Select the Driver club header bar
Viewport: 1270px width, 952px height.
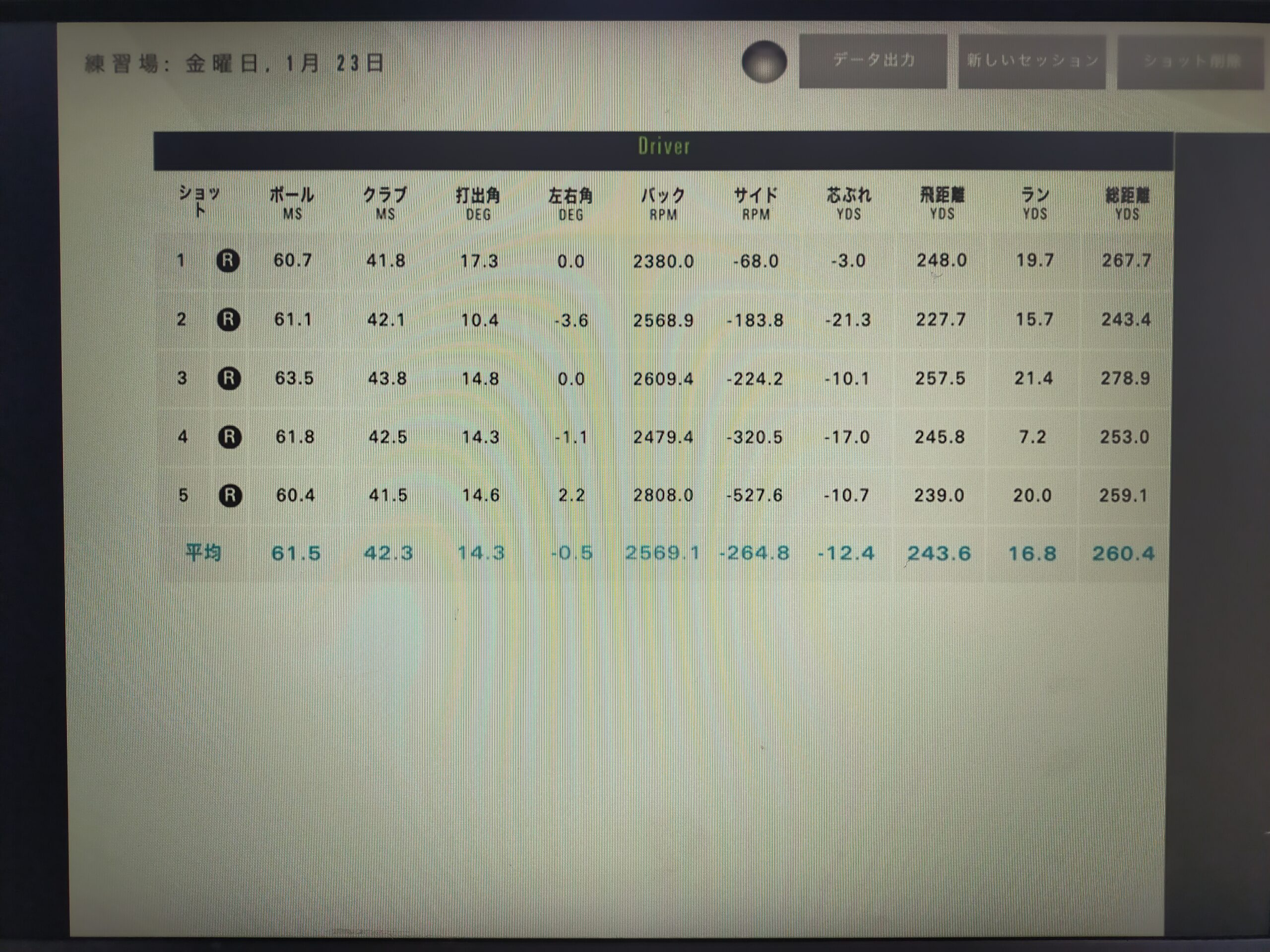[663, 150]
